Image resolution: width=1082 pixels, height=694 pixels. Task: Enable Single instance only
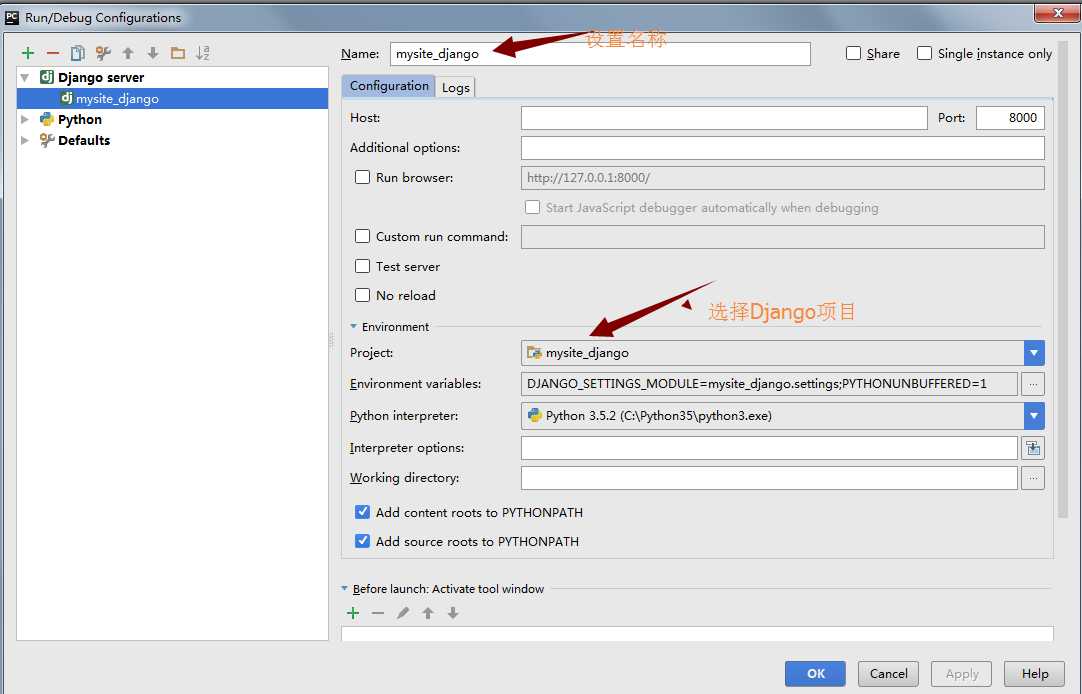[924, 53]
